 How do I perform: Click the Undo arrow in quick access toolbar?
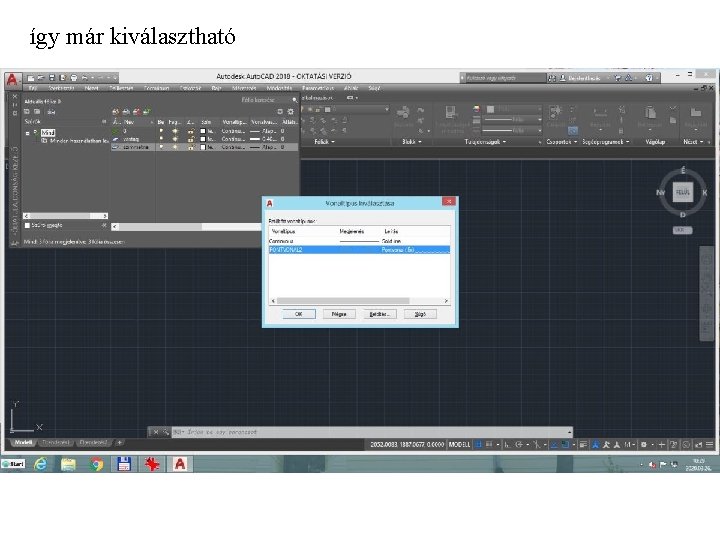click(85, 78)
